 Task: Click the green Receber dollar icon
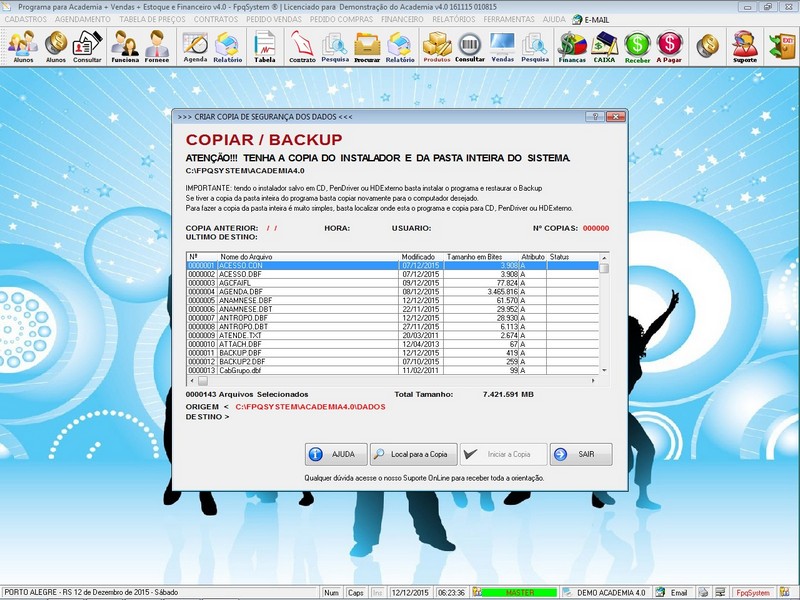click(637, 46)
